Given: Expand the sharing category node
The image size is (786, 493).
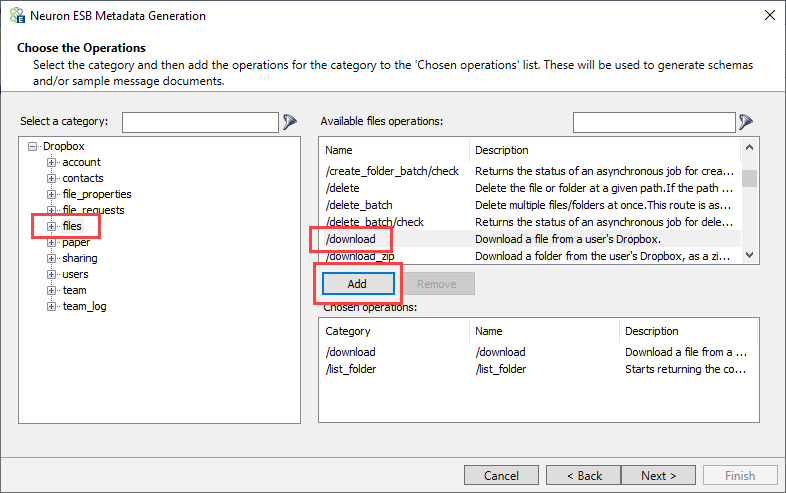Looking at the screenshot, I should tap(51, 258).
